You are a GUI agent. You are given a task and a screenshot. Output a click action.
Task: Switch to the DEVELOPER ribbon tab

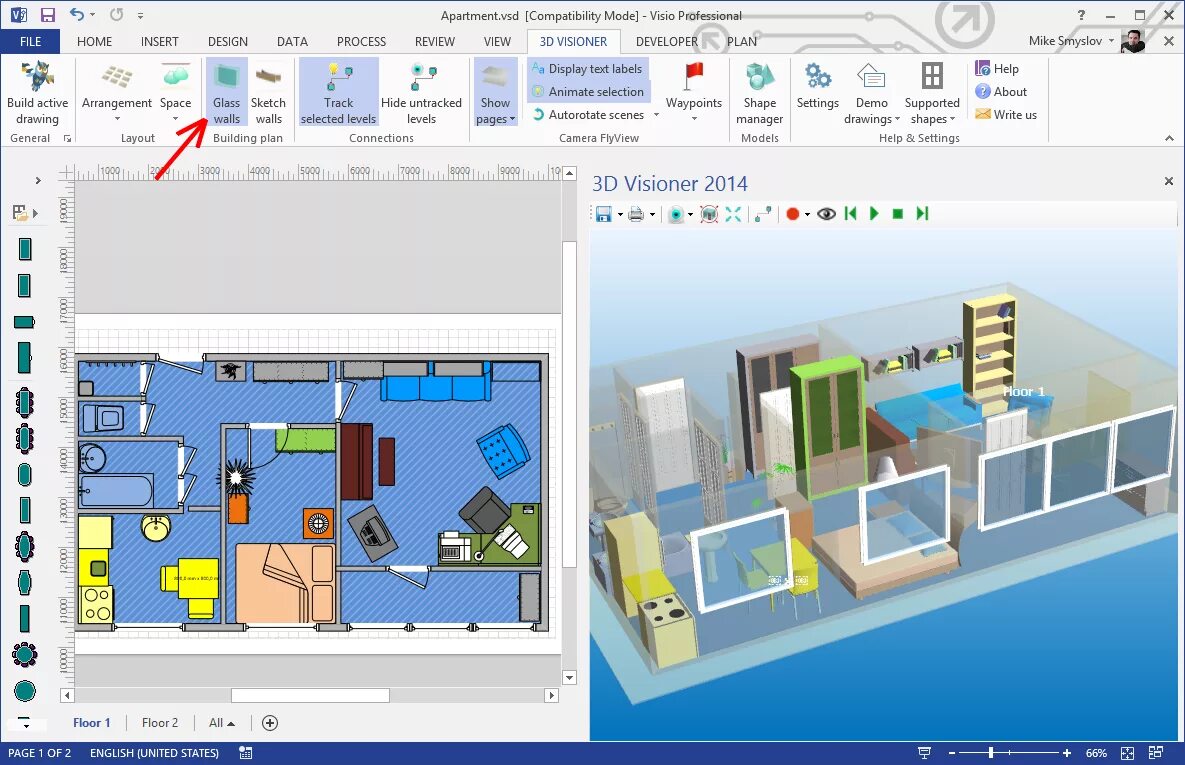(x=667, y=42)
